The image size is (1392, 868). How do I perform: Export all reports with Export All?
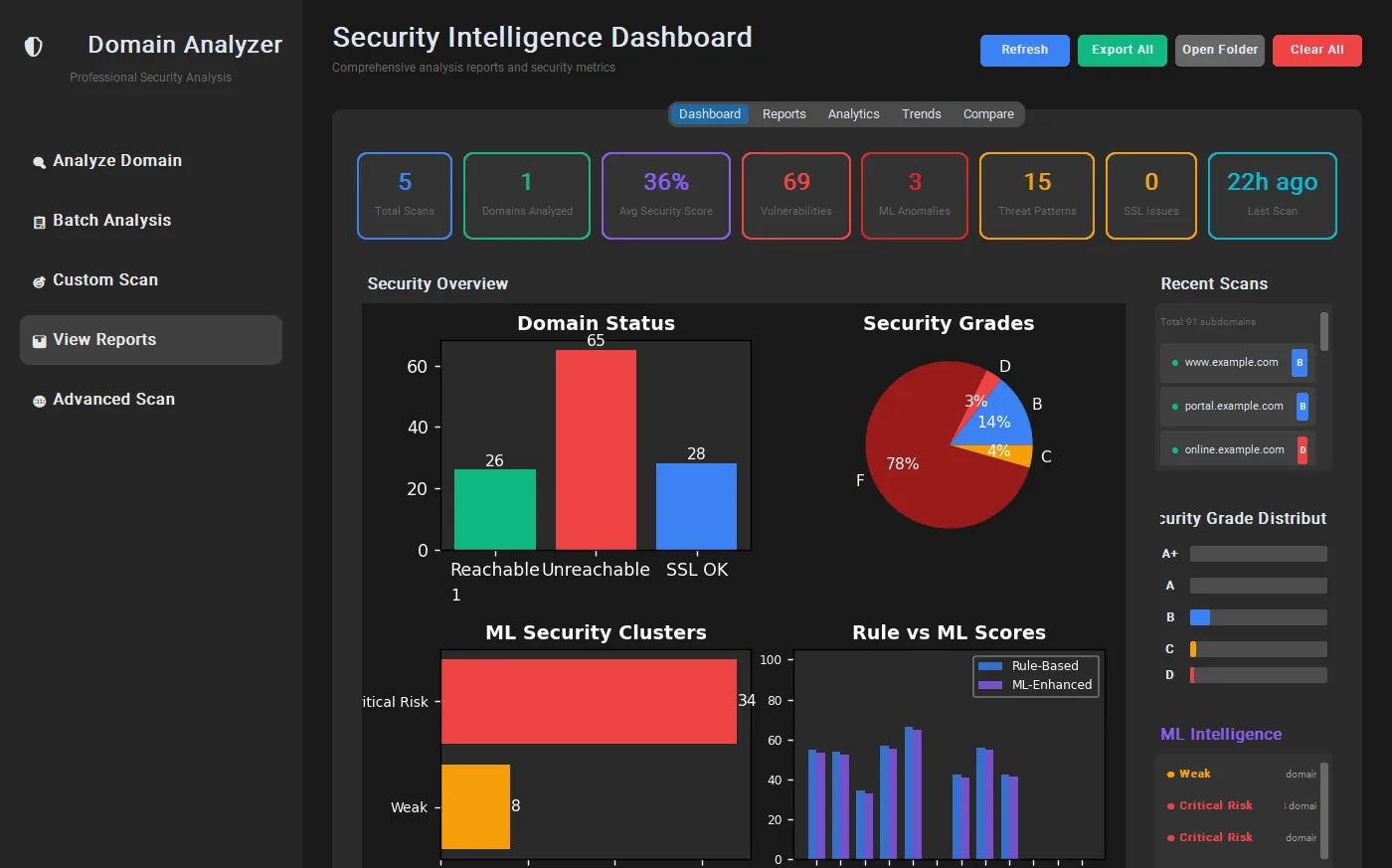(1123, 51)
